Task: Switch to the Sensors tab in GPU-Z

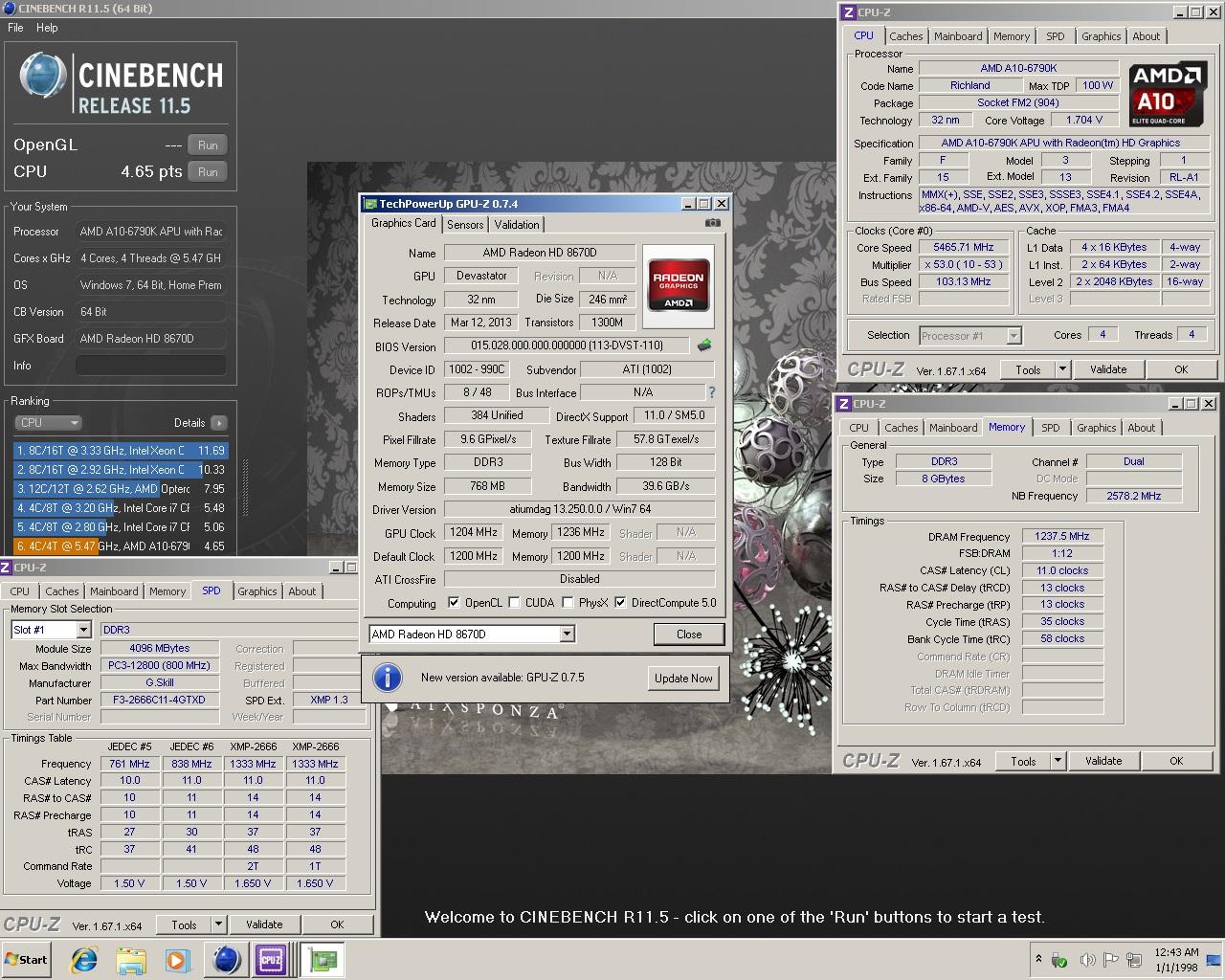Action: (465, 225)
